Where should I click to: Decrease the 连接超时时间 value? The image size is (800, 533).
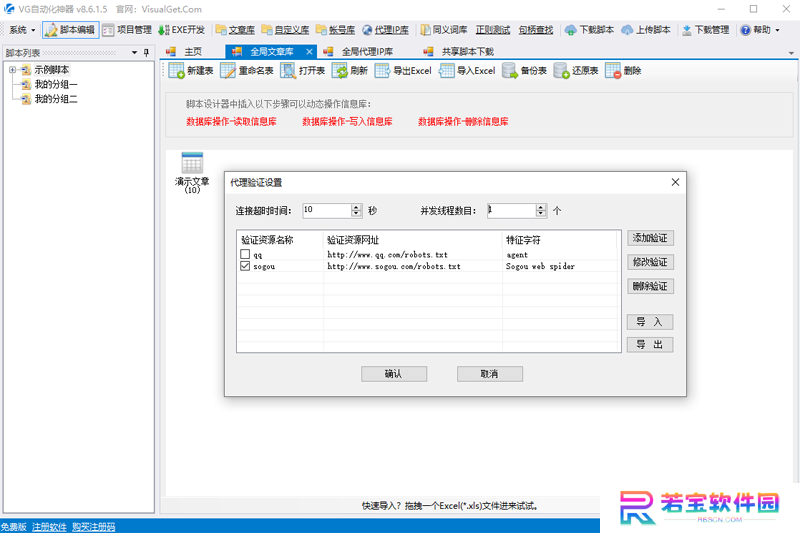(356, 214)
